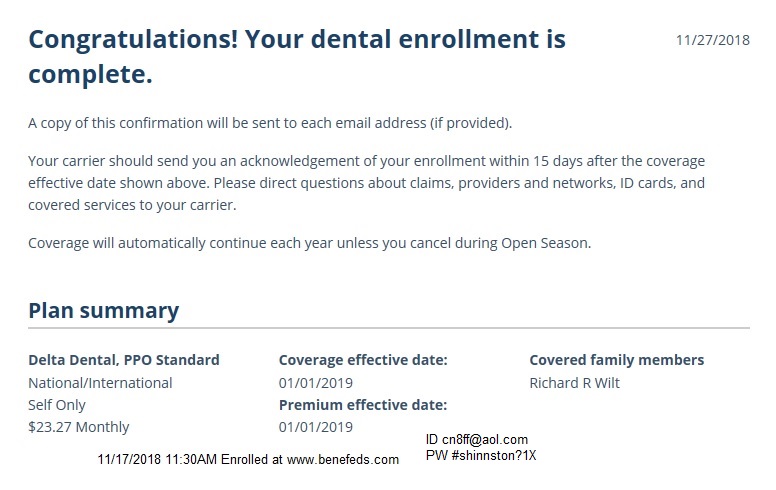Viewport: 776px width, 490px height.
Task: Click the "$23.27 Monthly" premium amount
Action: pos(78,427)
